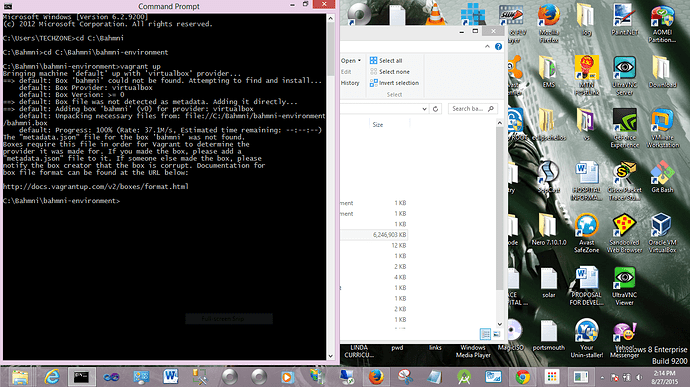Refresh the Explorer folder view
Image resolution: width=690 pixels, height=387 pixels.
(x=435, y=109)
